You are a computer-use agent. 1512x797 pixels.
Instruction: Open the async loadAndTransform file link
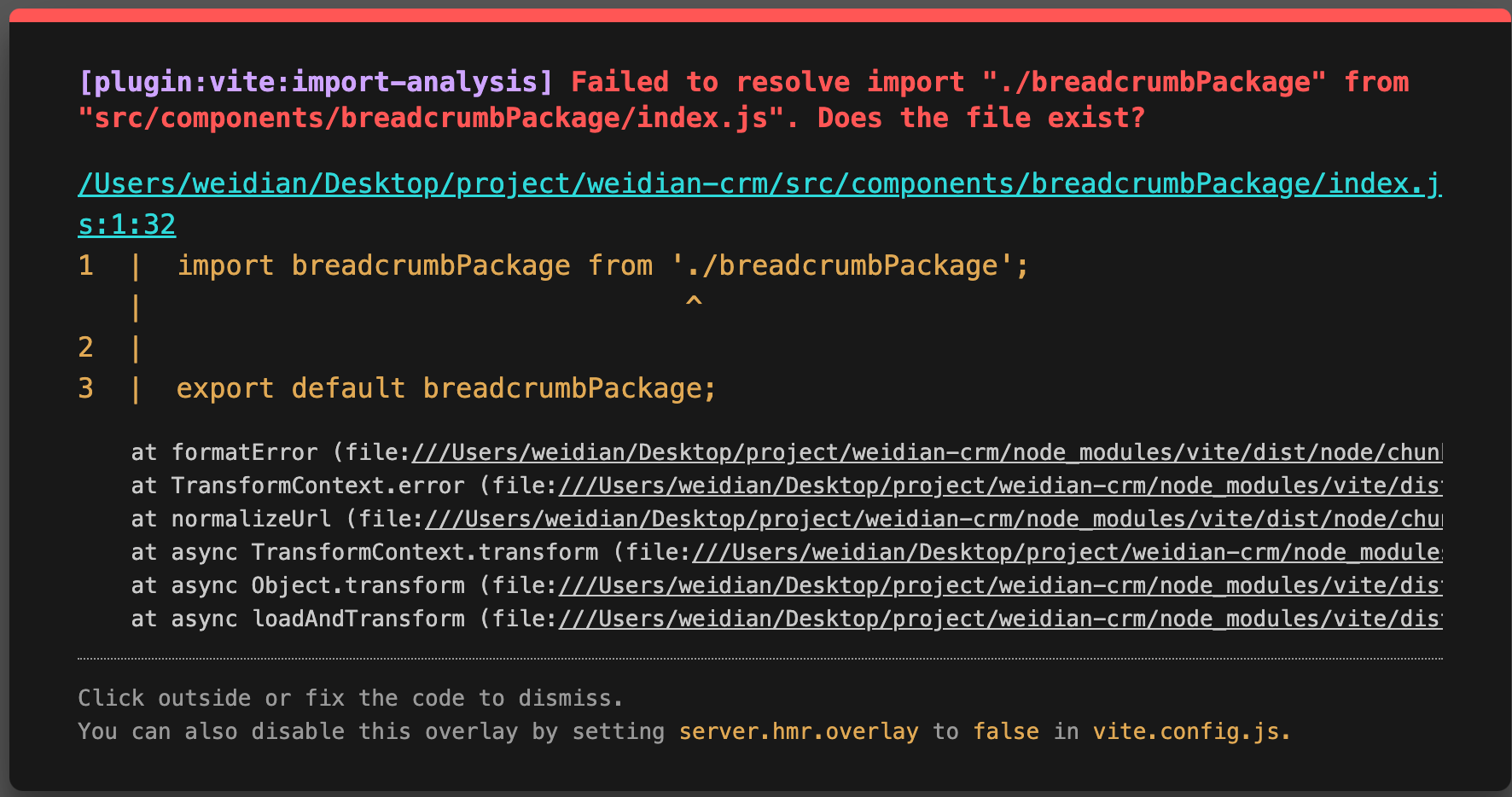click(998, 620)
